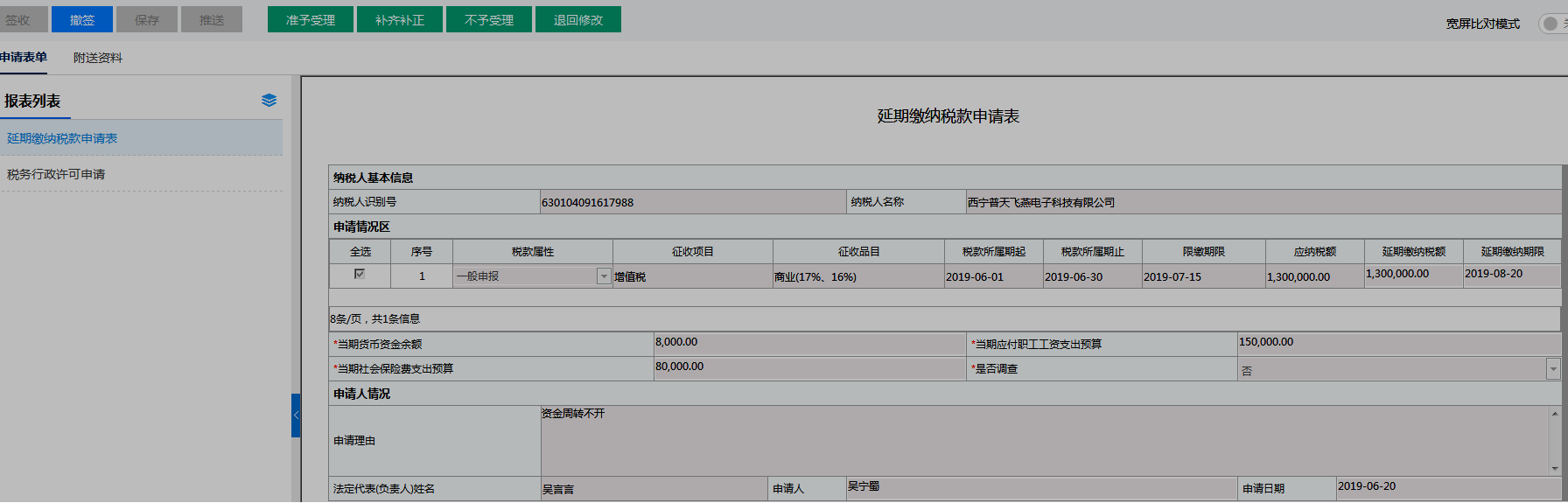Click the 延期缴纳税额 cell 1,300,000.00
The image size is (1568, 503).
tap(1413, 275)
